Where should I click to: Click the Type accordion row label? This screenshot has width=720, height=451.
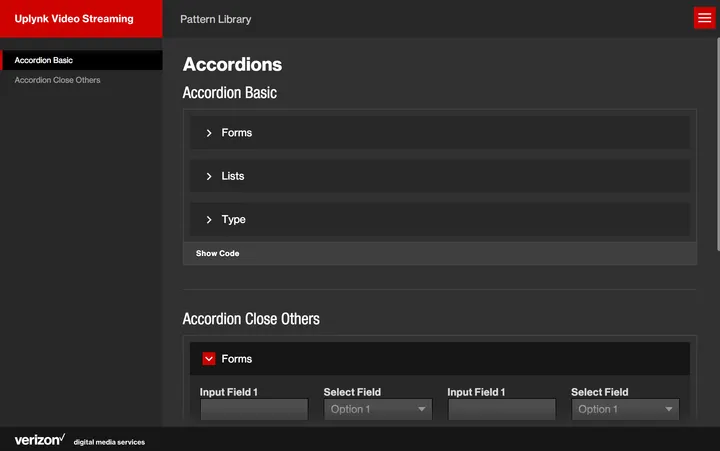click(x=233, y=220)
